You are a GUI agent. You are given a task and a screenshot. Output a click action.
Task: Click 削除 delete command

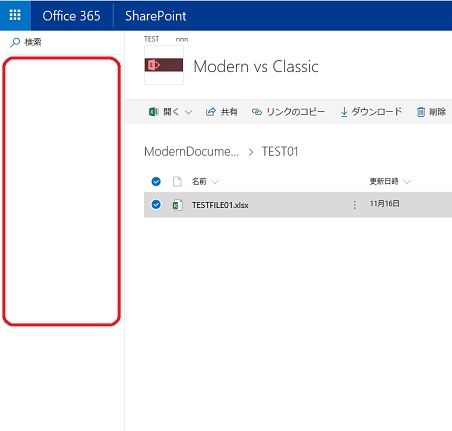tap(437, 112)
